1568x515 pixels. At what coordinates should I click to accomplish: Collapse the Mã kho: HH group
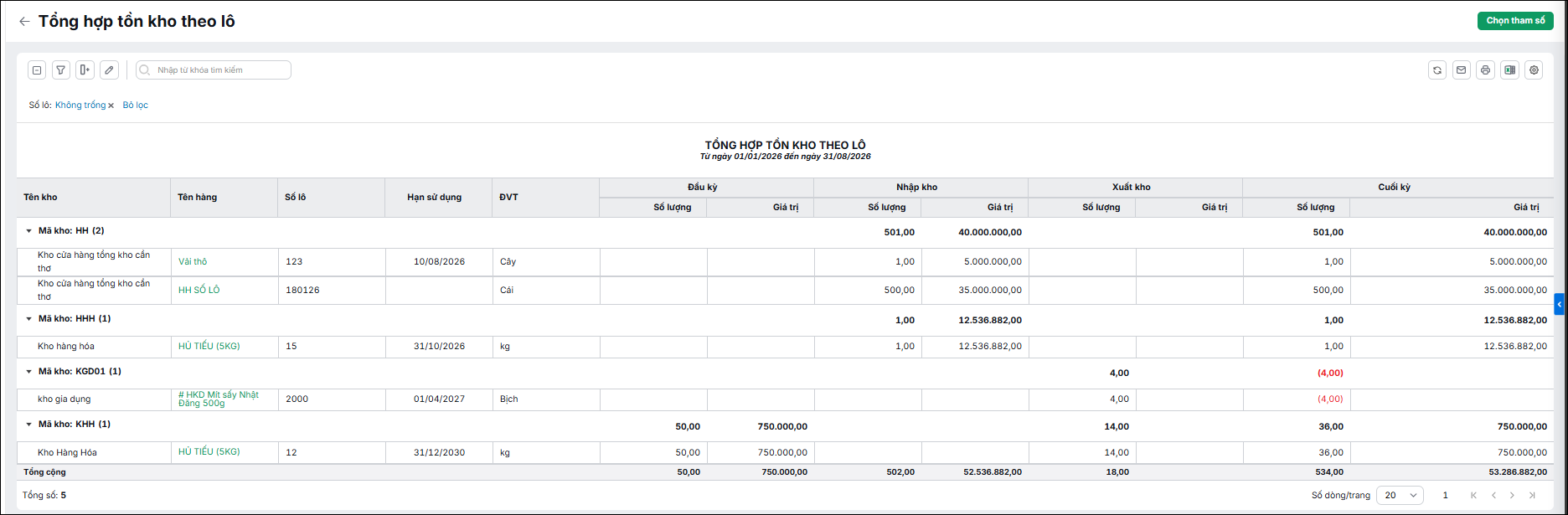[28, 231]
